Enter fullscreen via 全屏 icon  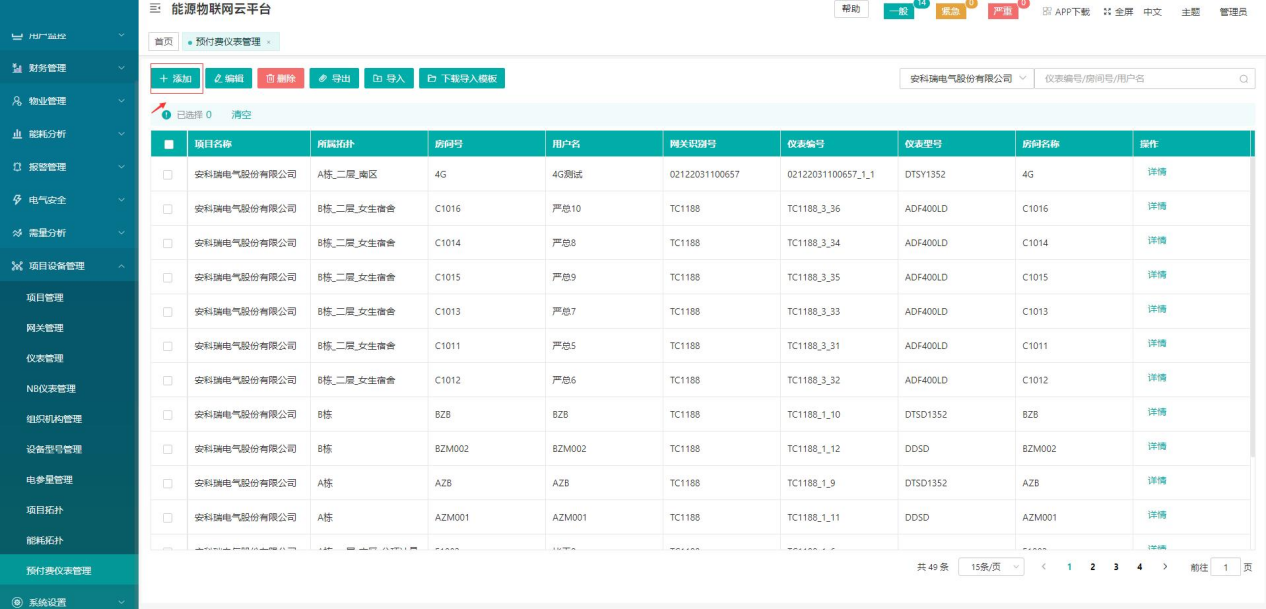[1107, 12]
